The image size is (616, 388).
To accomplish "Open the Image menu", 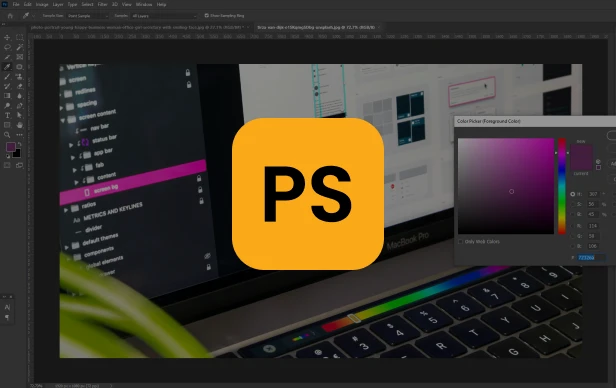I will [42, 4].
